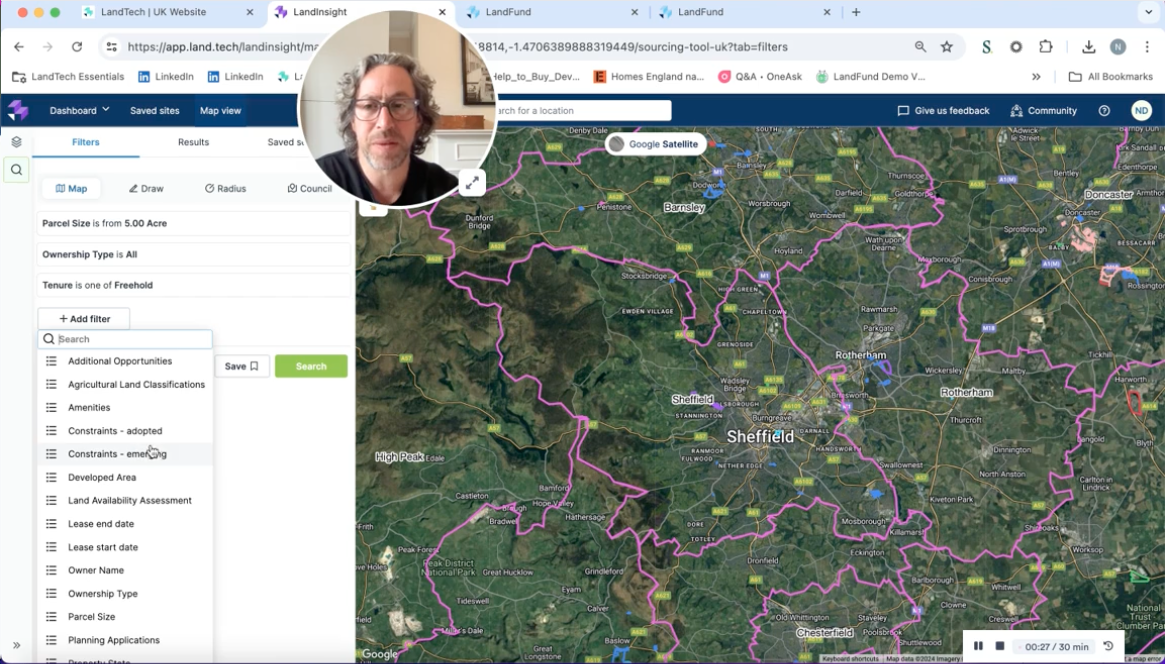Image resolution: width=1165 pixels, height=664 pixels.
Task: Choose the Council search area mode
Action: click(x=309, y=189)
